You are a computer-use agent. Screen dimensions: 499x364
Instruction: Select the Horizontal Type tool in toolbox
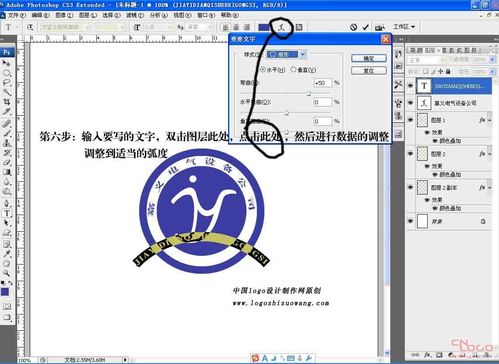(x=7, y=214)
